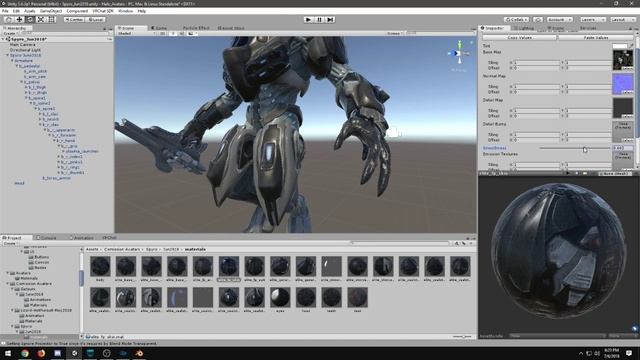Click the Windows Start button
640x360 pixels.
click(x=8, y=353)
